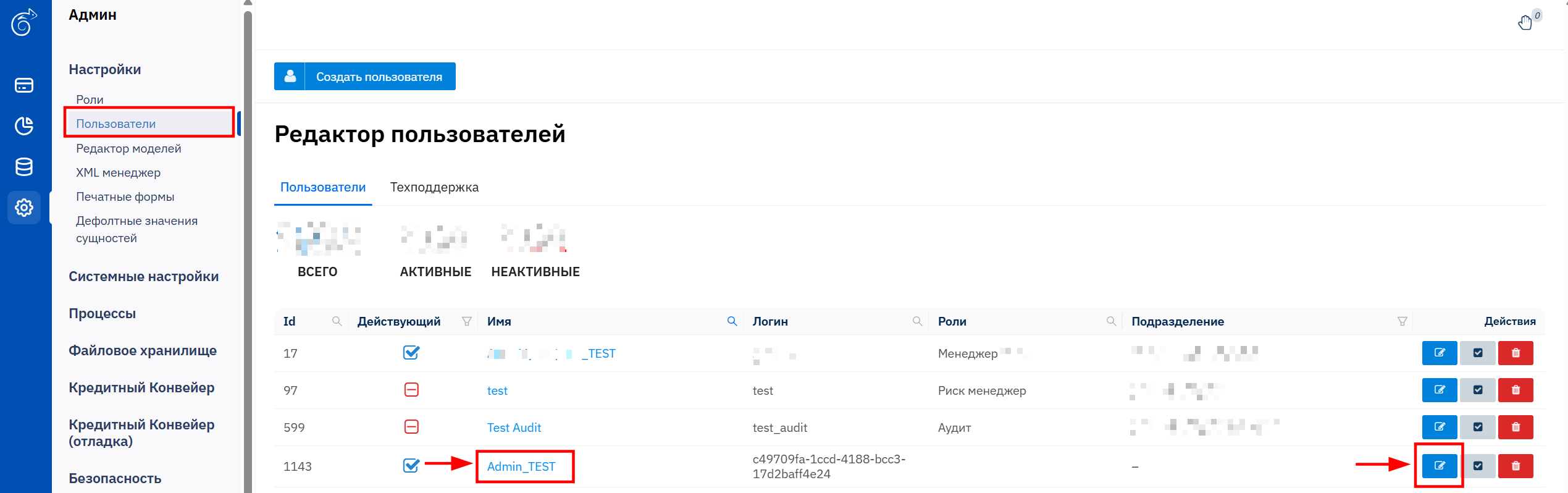Open the Действующий column filter
Viewport: 1568px width, 493px height.
(x=467, y=321)
